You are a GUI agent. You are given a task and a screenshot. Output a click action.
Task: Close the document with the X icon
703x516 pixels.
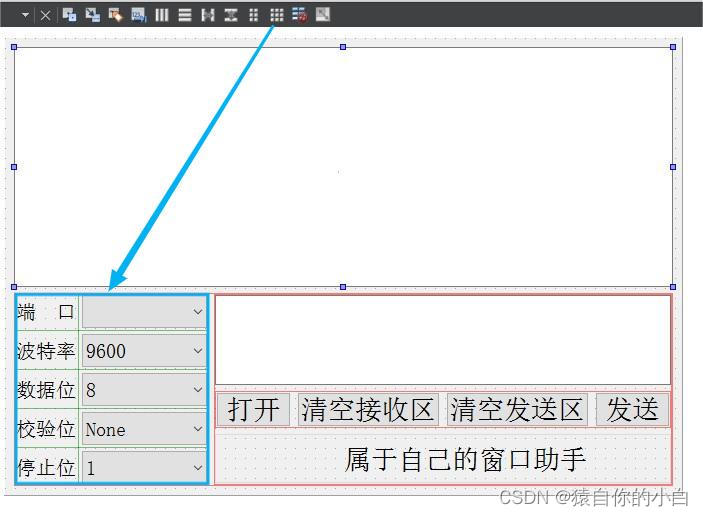click(45, 16)
